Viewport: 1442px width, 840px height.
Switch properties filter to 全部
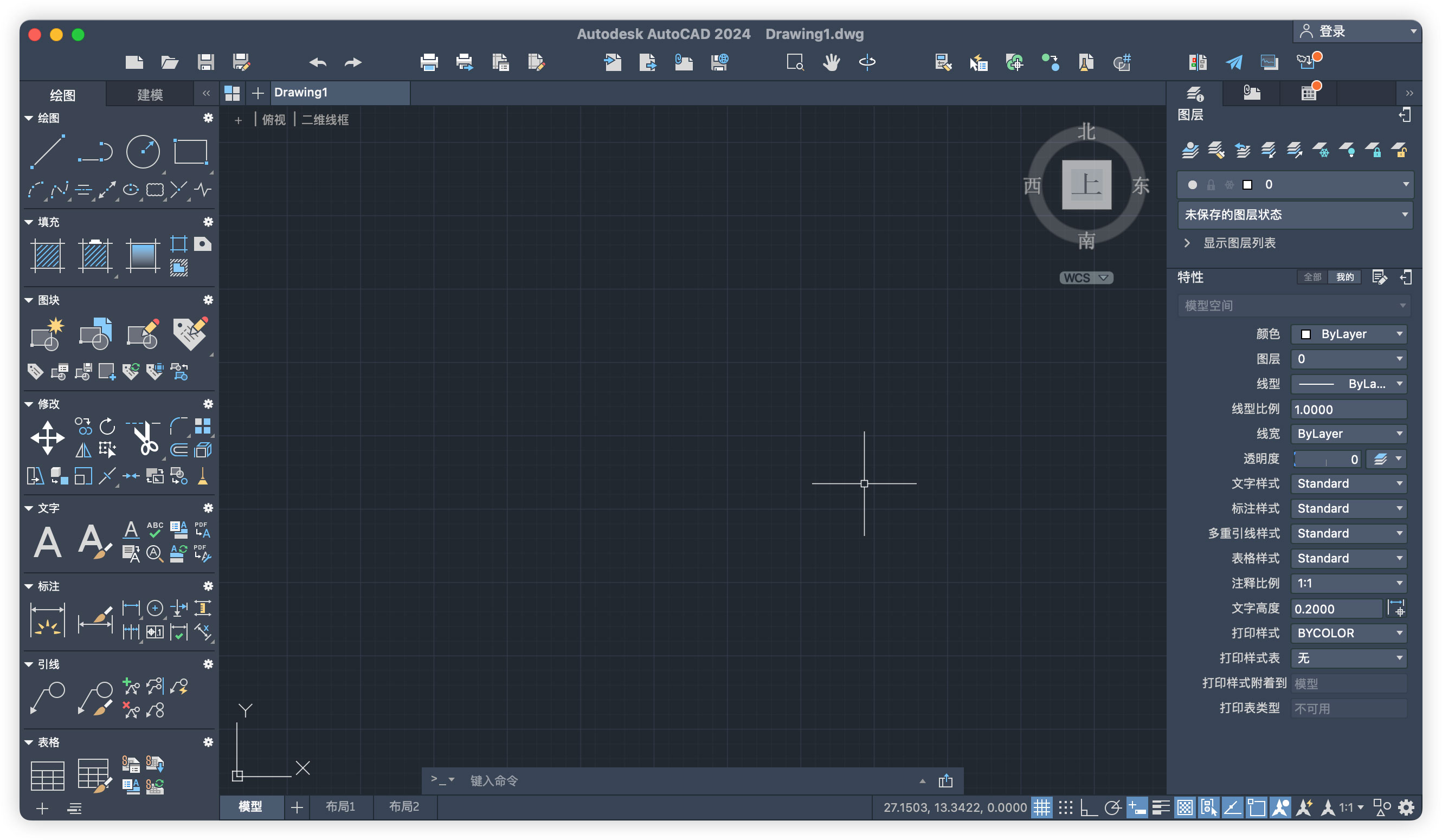tap(1312, 277)
